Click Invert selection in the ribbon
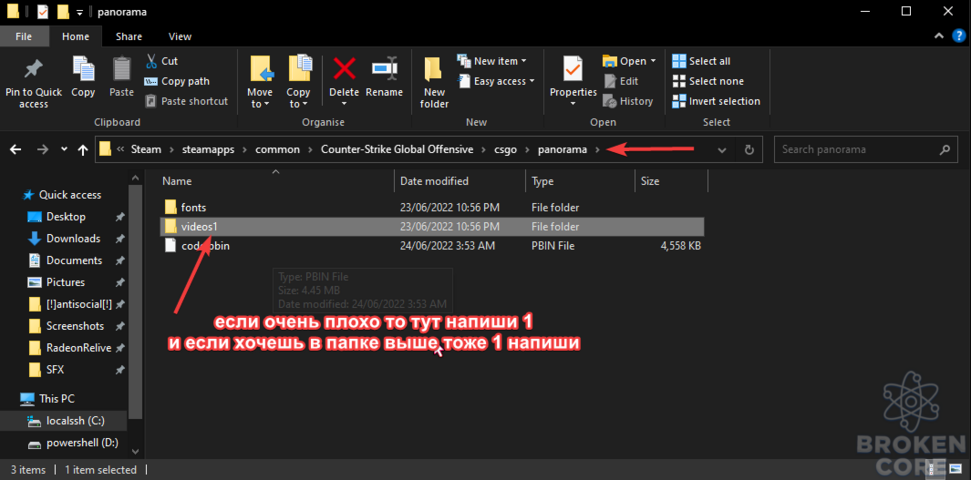971x480 pixels. point(716,101)
